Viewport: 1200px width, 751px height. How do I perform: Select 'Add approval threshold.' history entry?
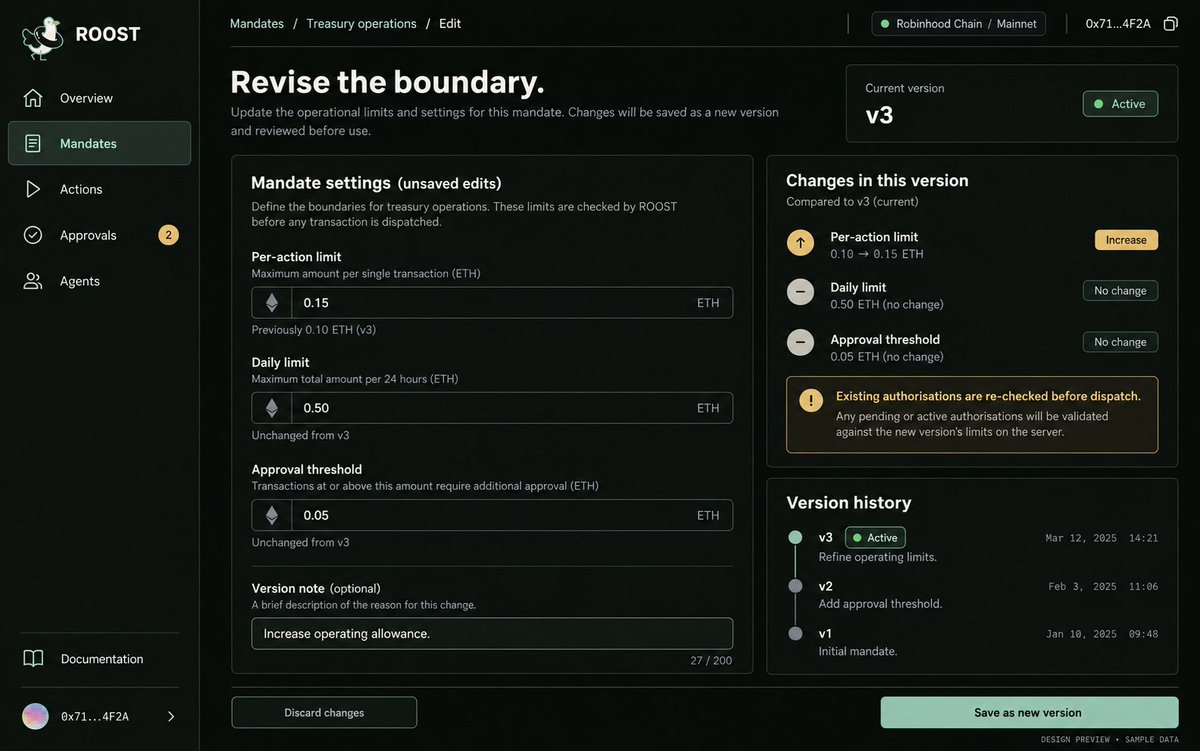click(x=880, y=604)
